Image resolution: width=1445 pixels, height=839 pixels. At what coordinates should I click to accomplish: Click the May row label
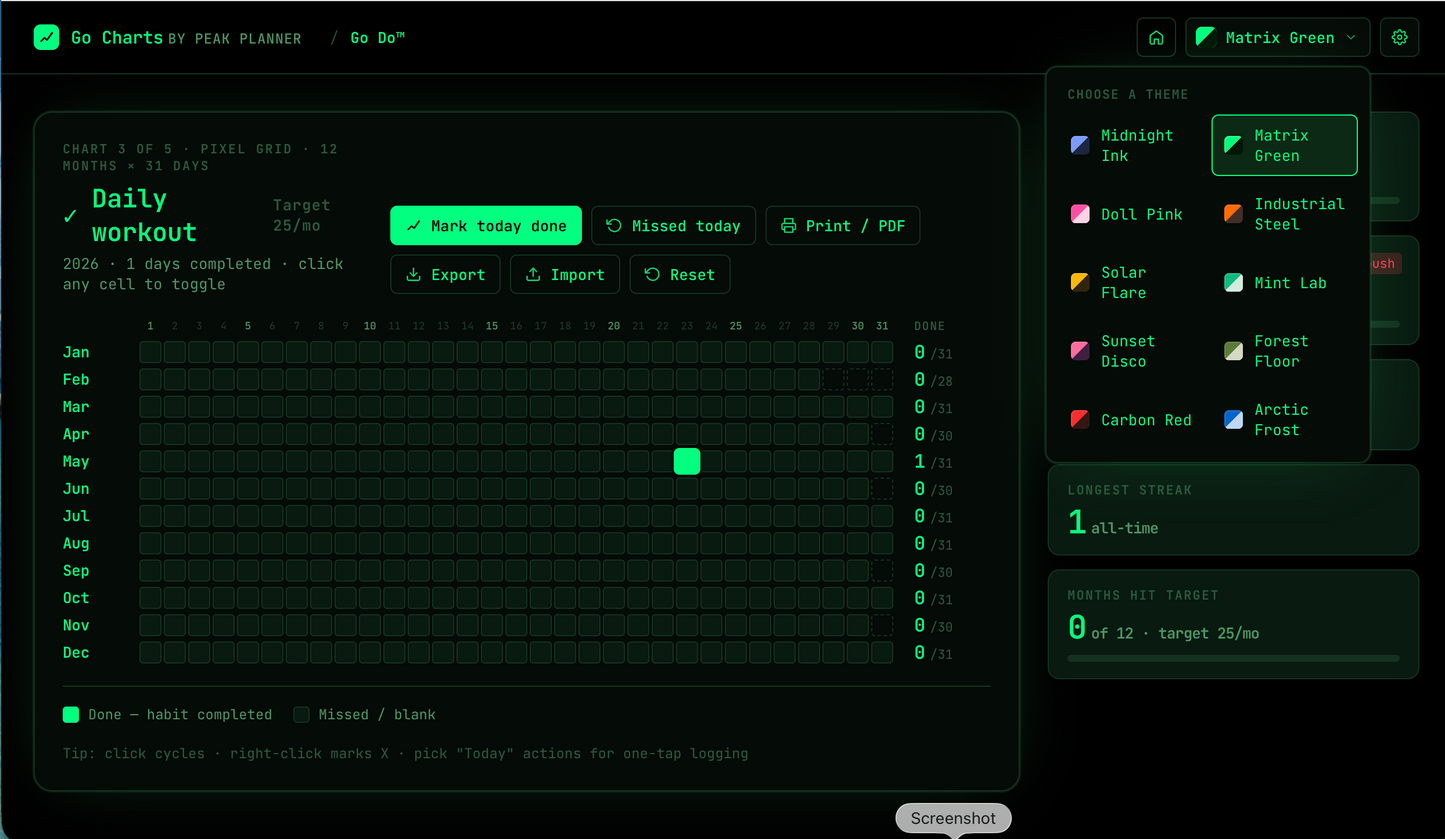[x=76, y=461]
